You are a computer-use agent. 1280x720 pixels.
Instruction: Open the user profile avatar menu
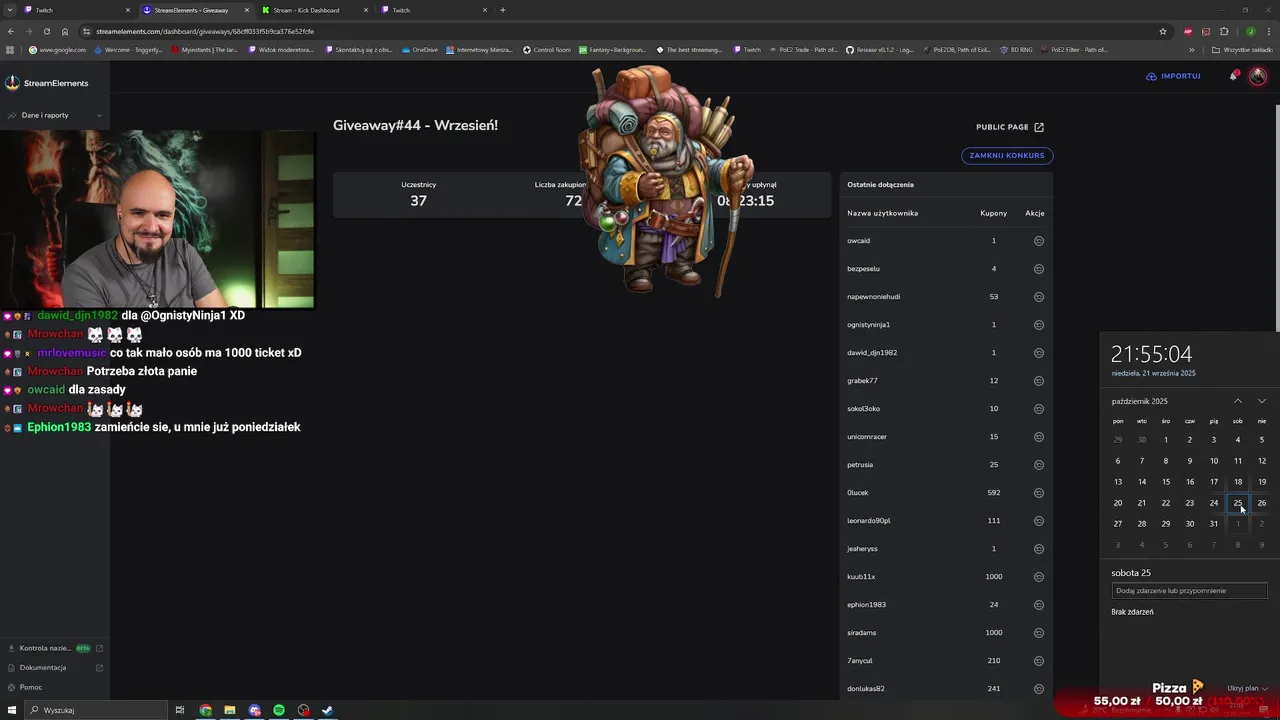[x=1258, y=76]
